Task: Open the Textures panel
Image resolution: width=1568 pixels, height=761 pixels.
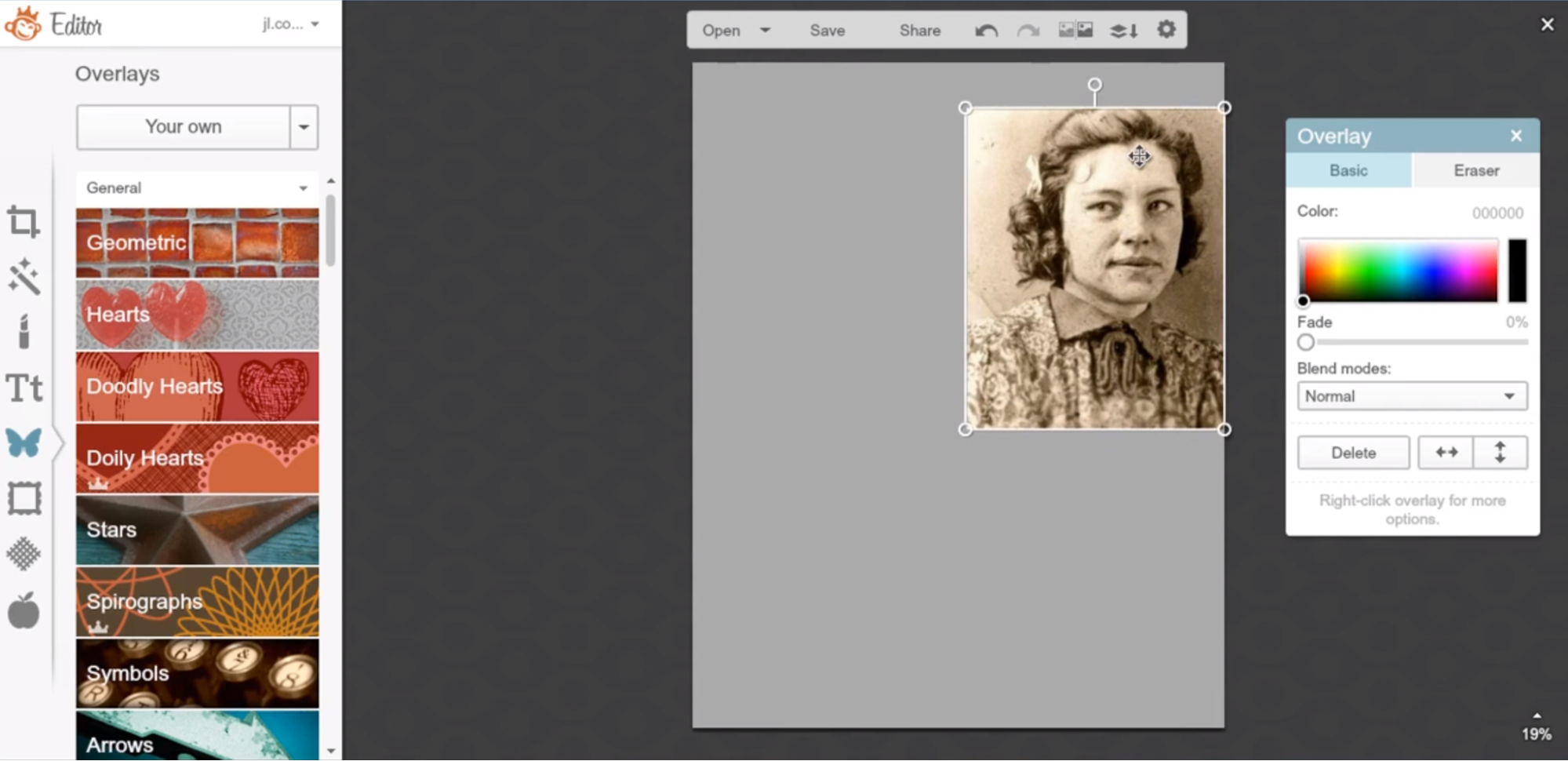Action: pos(24,554)
